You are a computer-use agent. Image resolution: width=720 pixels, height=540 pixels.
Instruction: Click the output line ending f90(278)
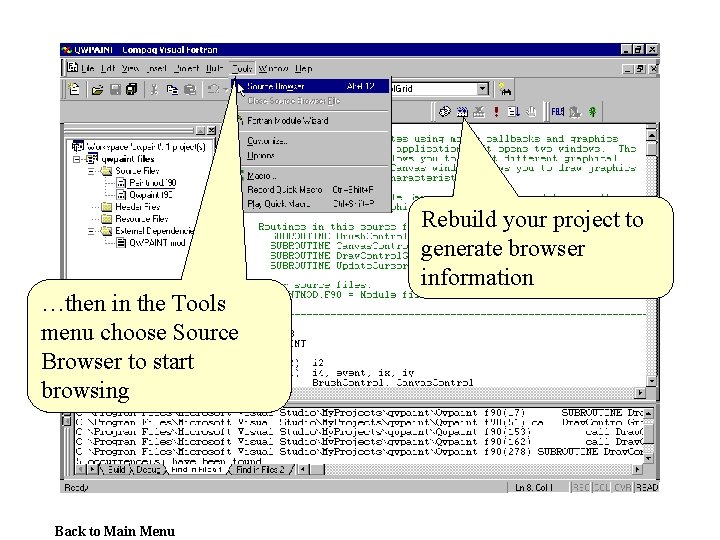point(359,452)
